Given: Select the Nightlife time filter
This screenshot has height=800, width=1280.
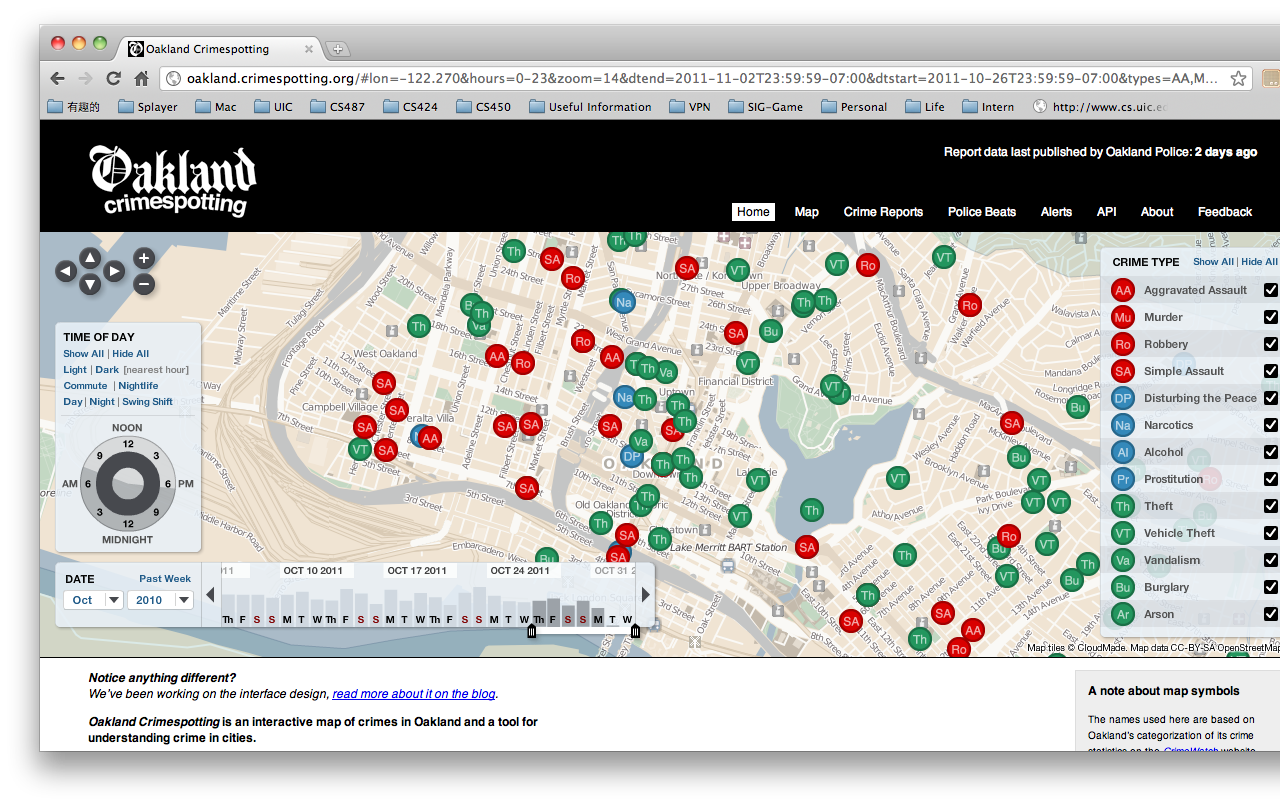Looking at the screenshot, I should pos(138,386).
